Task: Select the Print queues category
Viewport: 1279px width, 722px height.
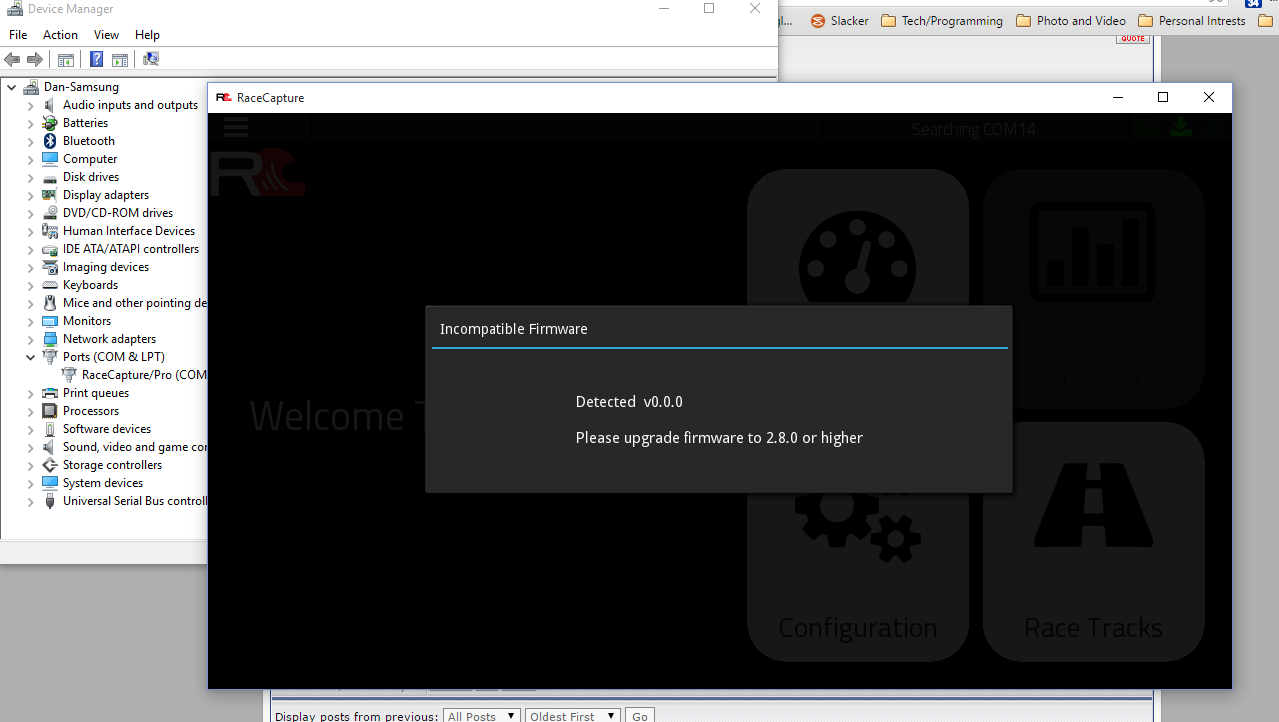Action: (x=96, y=393)
